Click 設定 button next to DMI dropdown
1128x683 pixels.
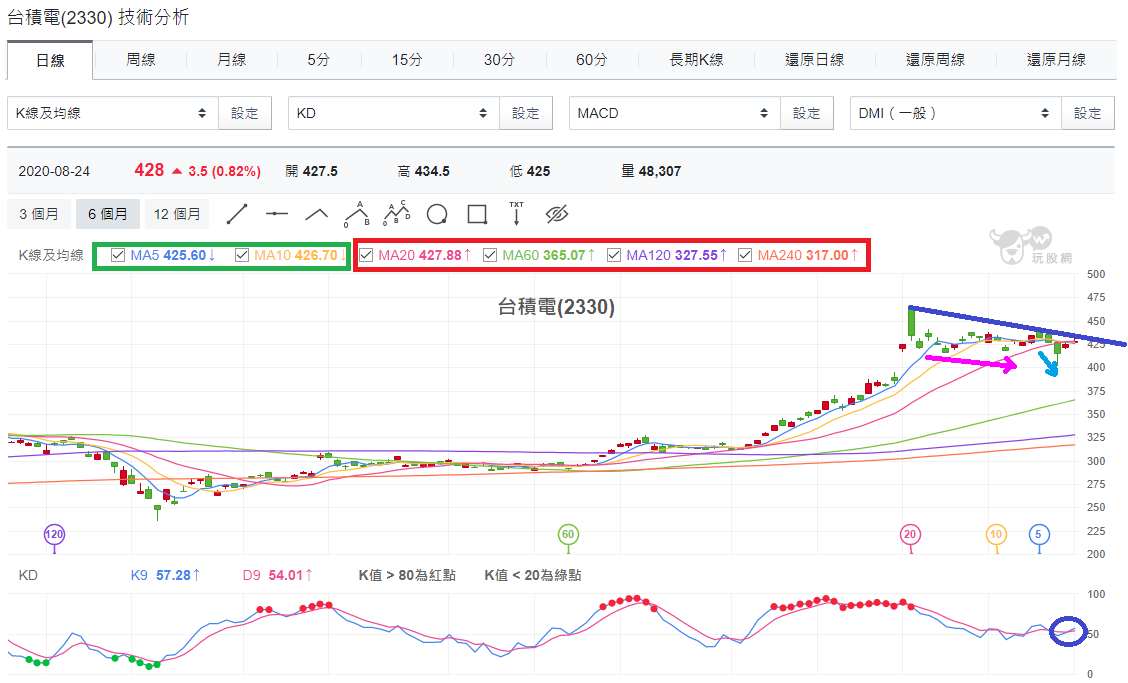1088,113
